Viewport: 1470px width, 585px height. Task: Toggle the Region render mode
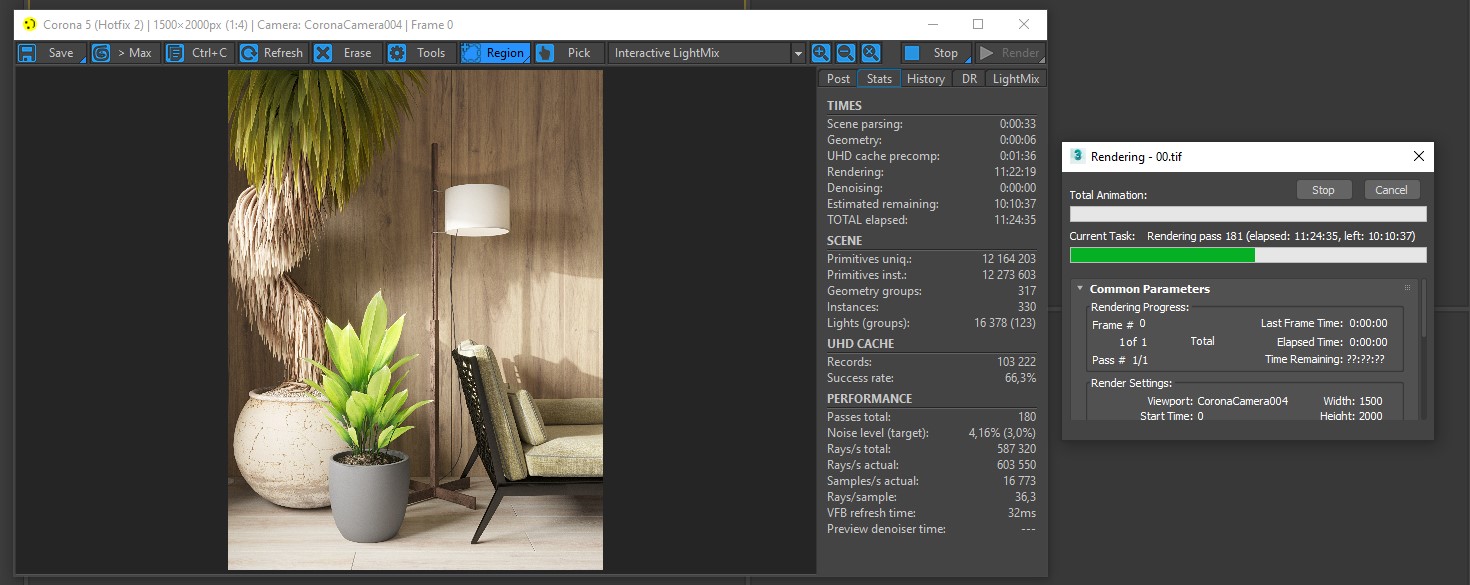pos(495,53)
